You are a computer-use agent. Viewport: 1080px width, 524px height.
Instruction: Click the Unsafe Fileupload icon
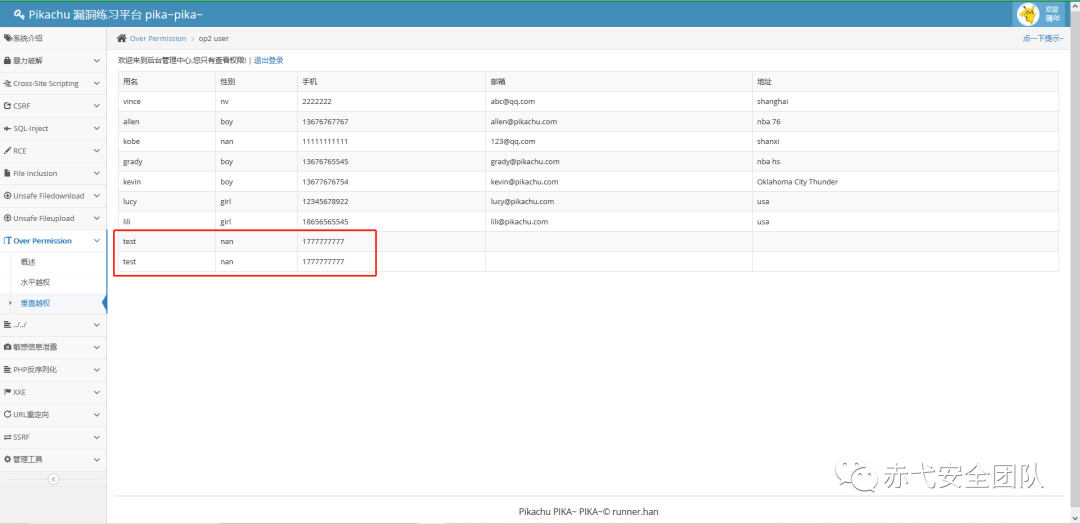coord(8,218)
